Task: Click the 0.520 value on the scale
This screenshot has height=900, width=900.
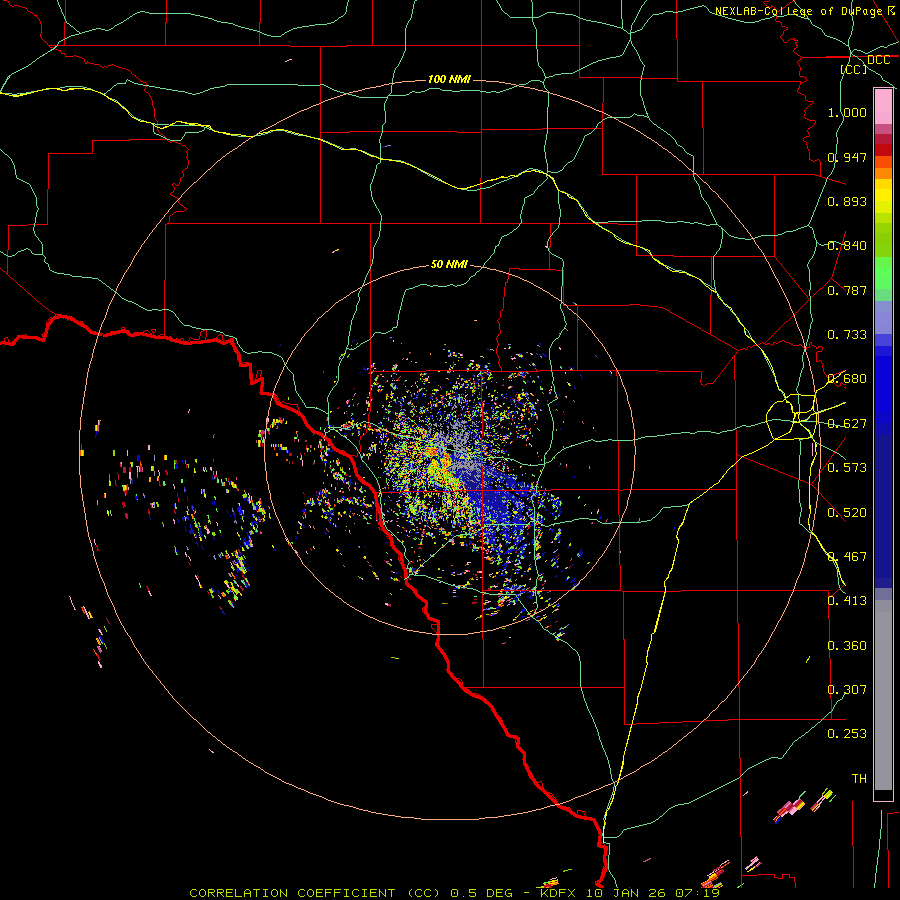Action: 847,513
